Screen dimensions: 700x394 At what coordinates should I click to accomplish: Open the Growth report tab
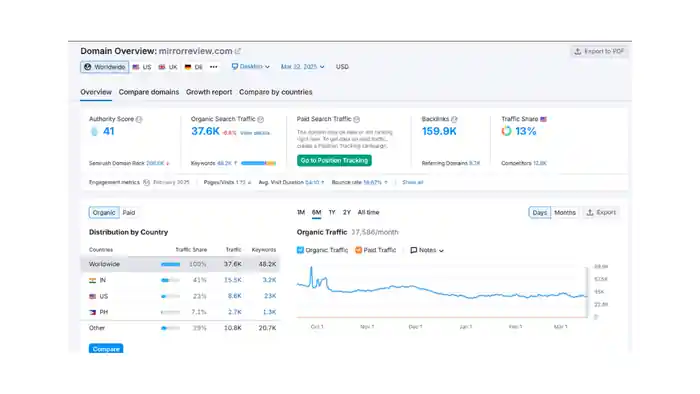click(x=209, y=92)
